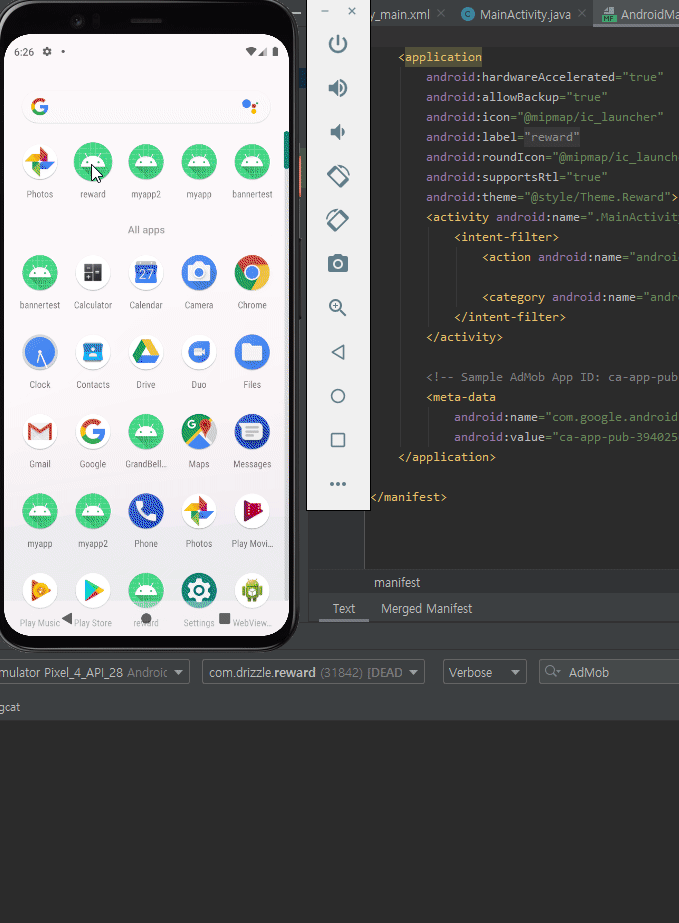Tap the Google search bar on phone
The width and height of the screenshot is (679, 923).
coord(146,107)
